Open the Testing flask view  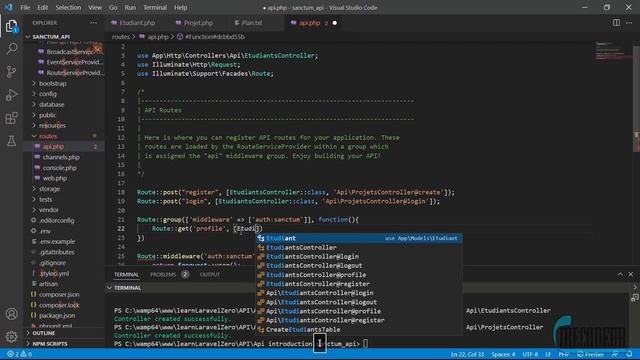11,141
